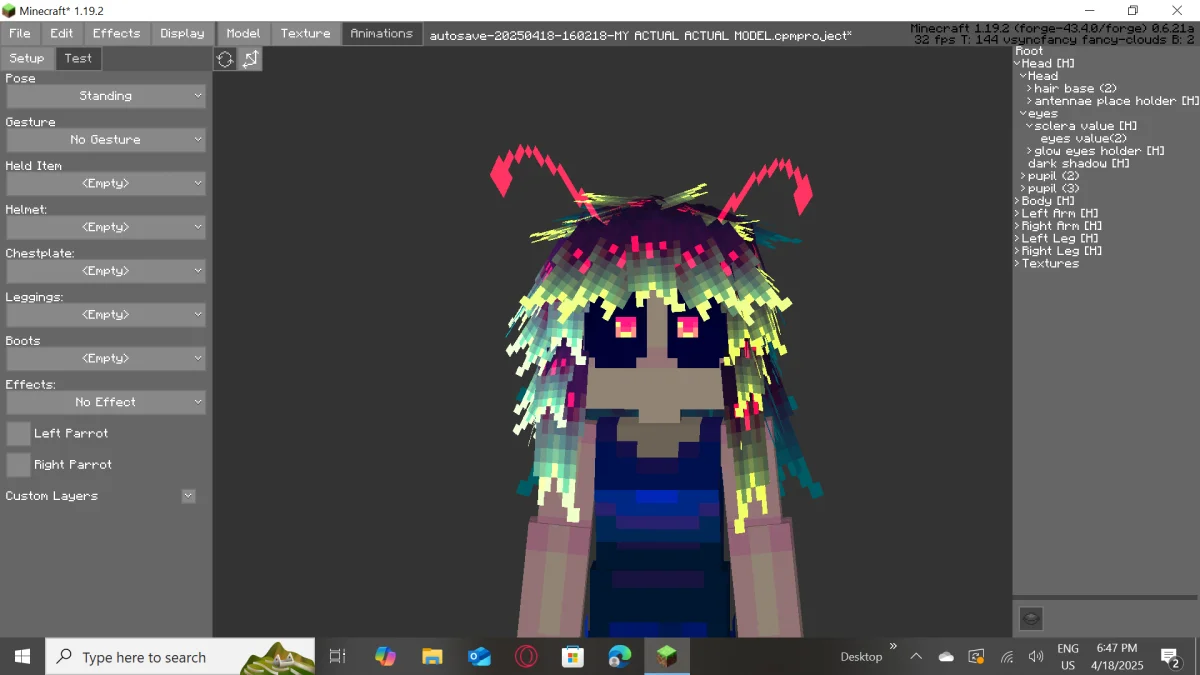
Task: Open the File menu
Action: click(x=20, y=33)
